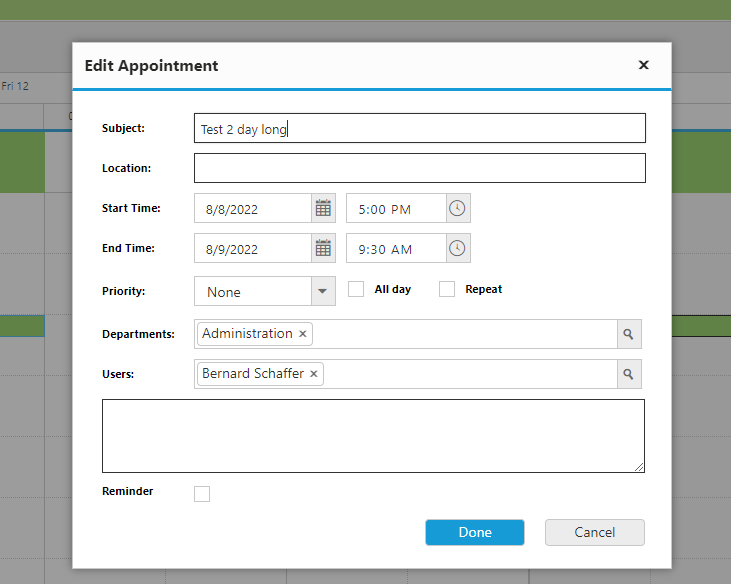Edit the 8/9/2022 end date field
The image size is (731, 584).
(x=253, y=248)
